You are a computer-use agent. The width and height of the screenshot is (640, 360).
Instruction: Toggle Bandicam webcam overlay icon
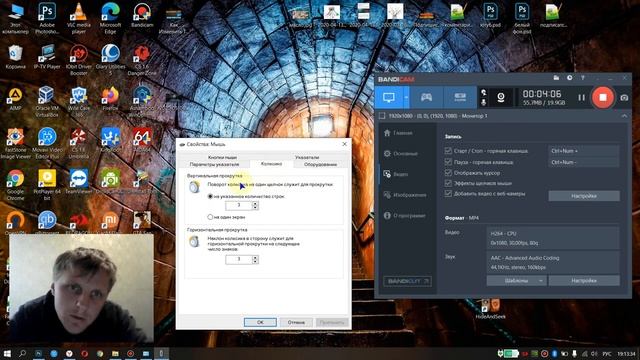click(x=501, y=97)
